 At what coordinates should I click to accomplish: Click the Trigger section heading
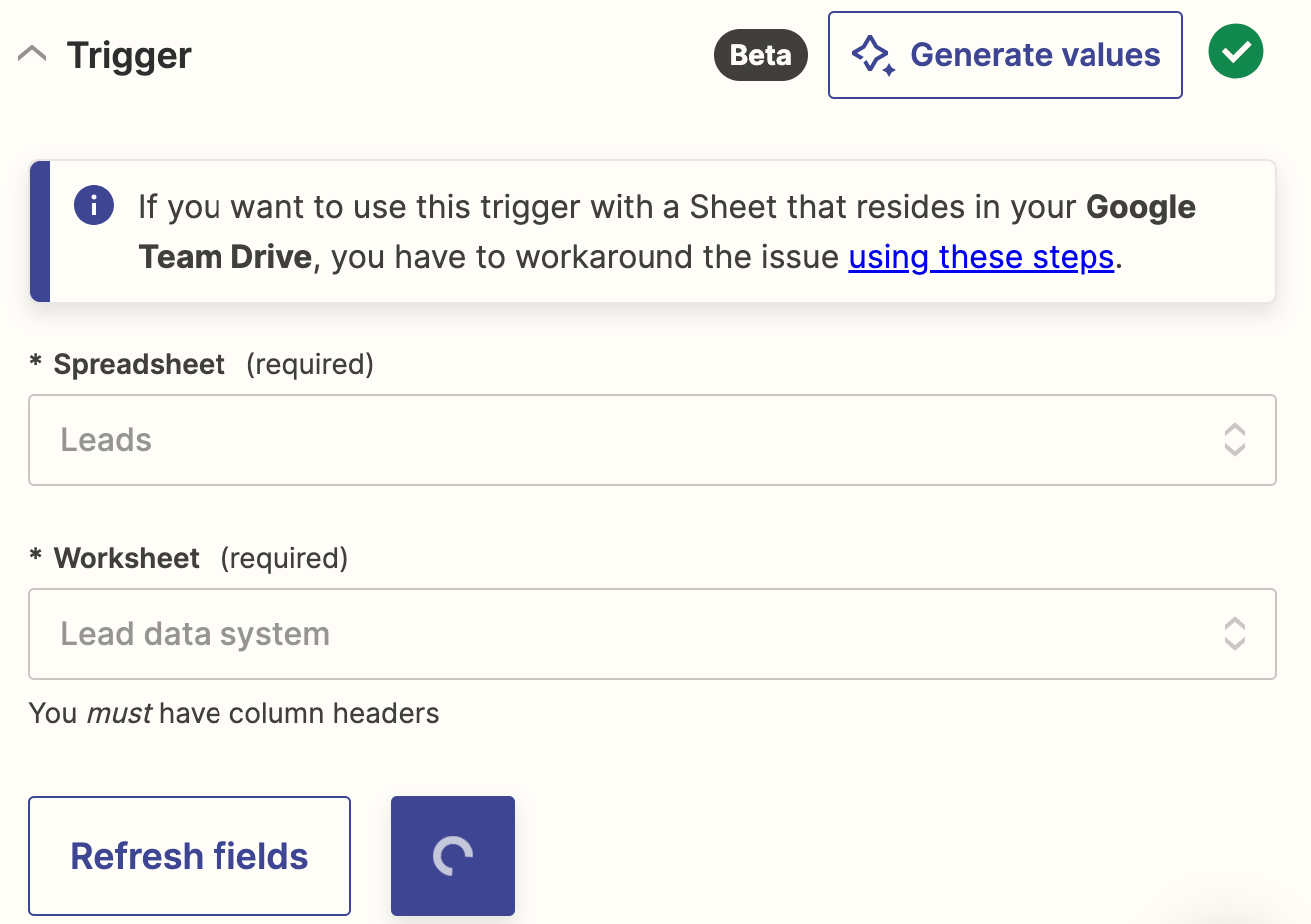point(129,55)
